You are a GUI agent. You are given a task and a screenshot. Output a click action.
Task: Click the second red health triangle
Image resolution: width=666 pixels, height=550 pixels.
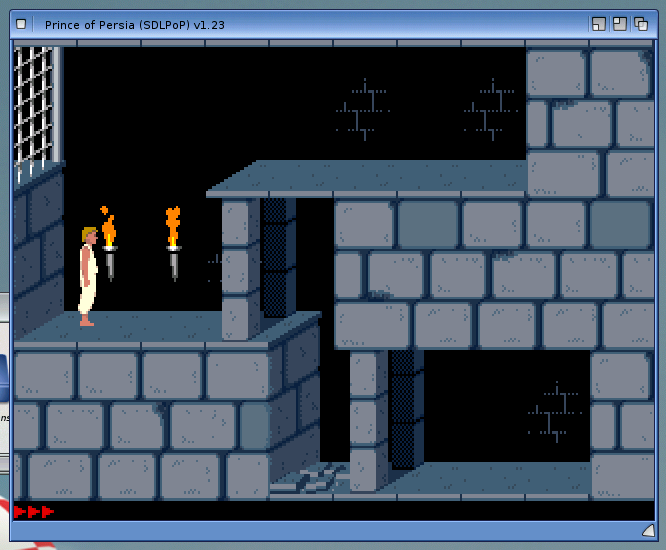(x=34, y=511)
